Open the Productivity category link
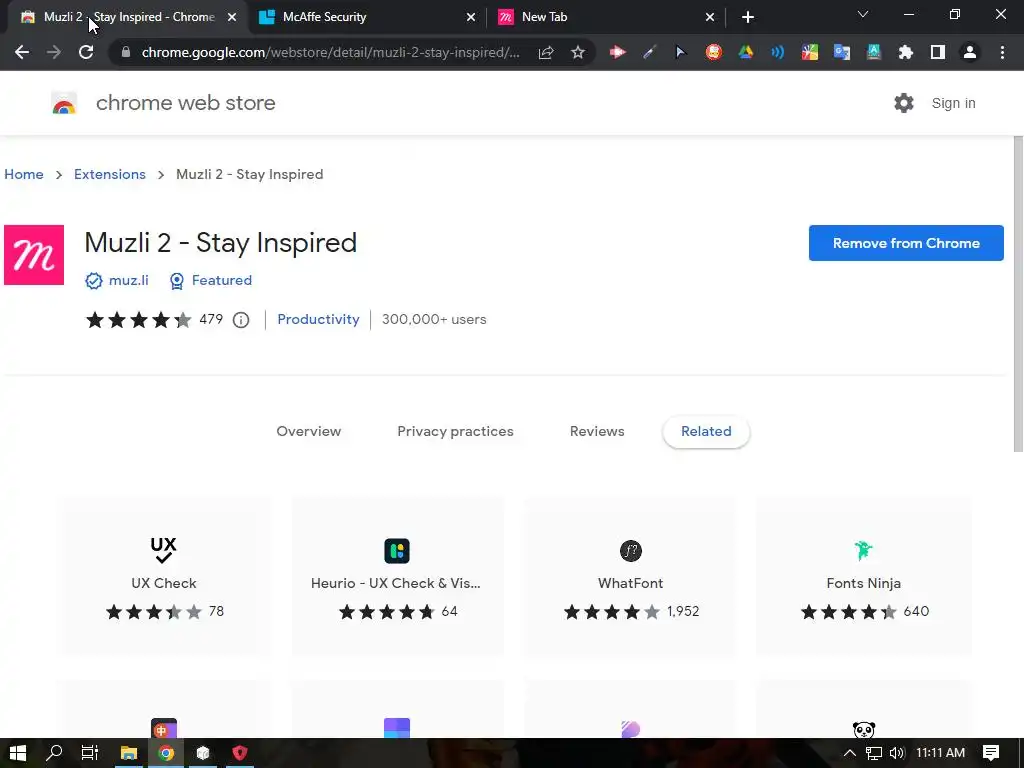1024x768 pixels. pos(318,319)
